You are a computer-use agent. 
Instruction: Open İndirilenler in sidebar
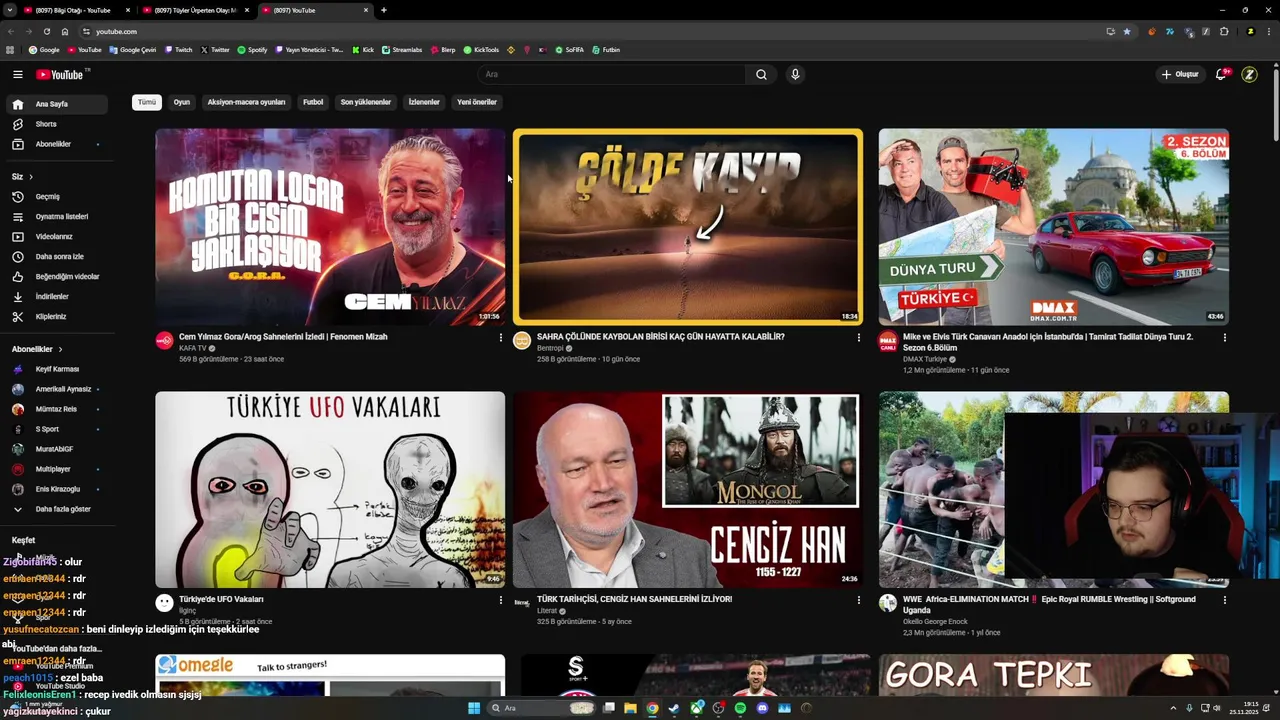[57, 297]
